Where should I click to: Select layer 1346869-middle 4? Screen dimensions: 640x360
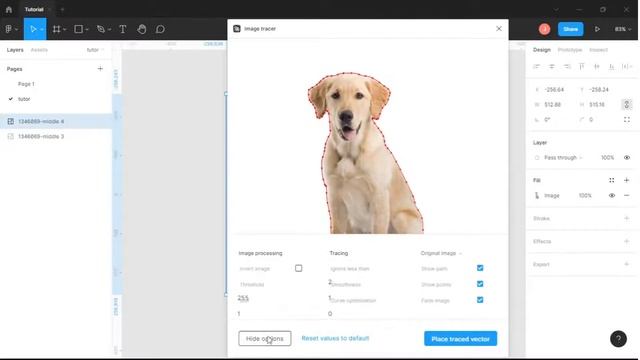56,121
